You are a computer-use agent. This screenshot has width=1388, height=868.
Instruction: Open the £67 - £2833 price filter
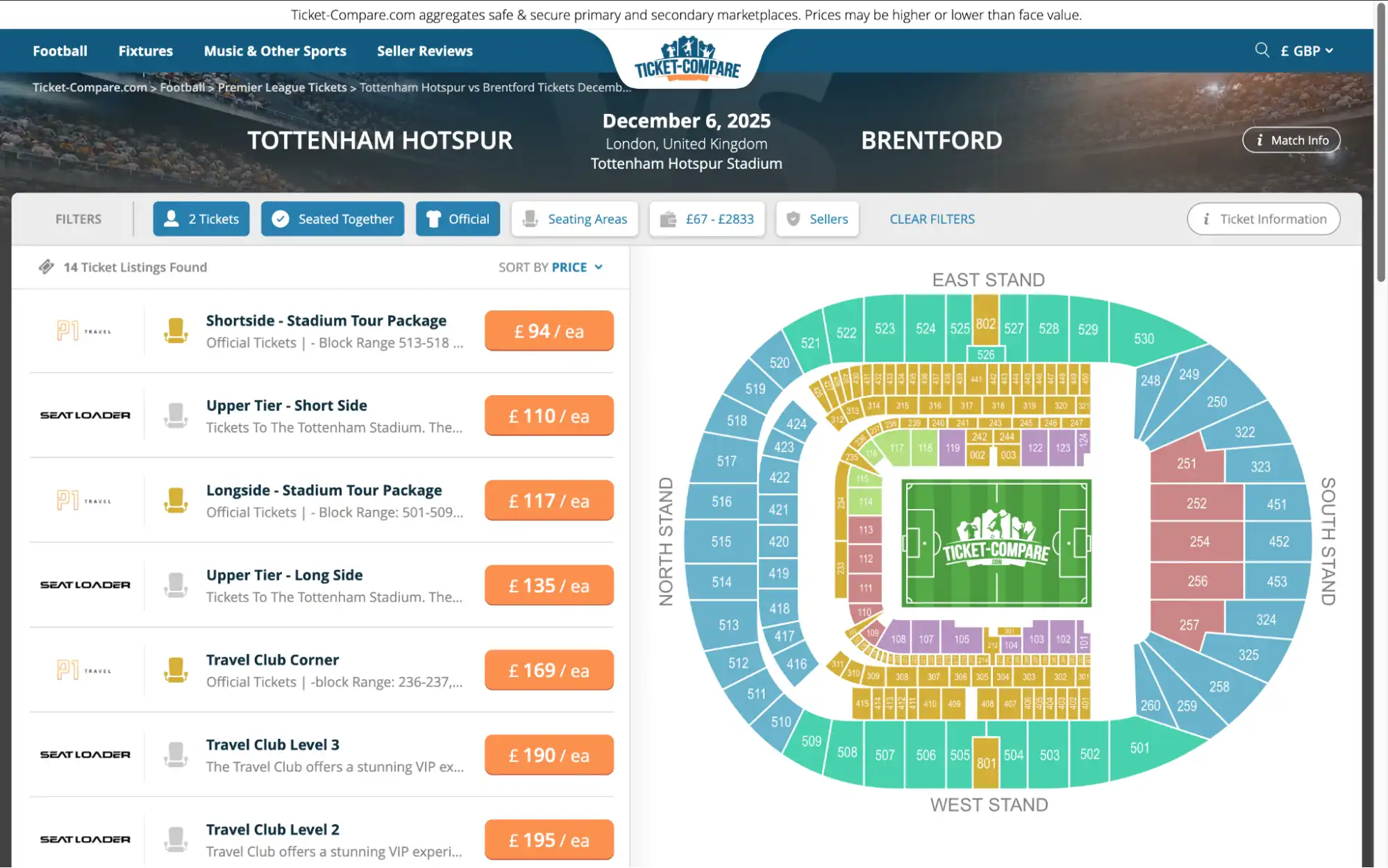(x=707, y=219)
